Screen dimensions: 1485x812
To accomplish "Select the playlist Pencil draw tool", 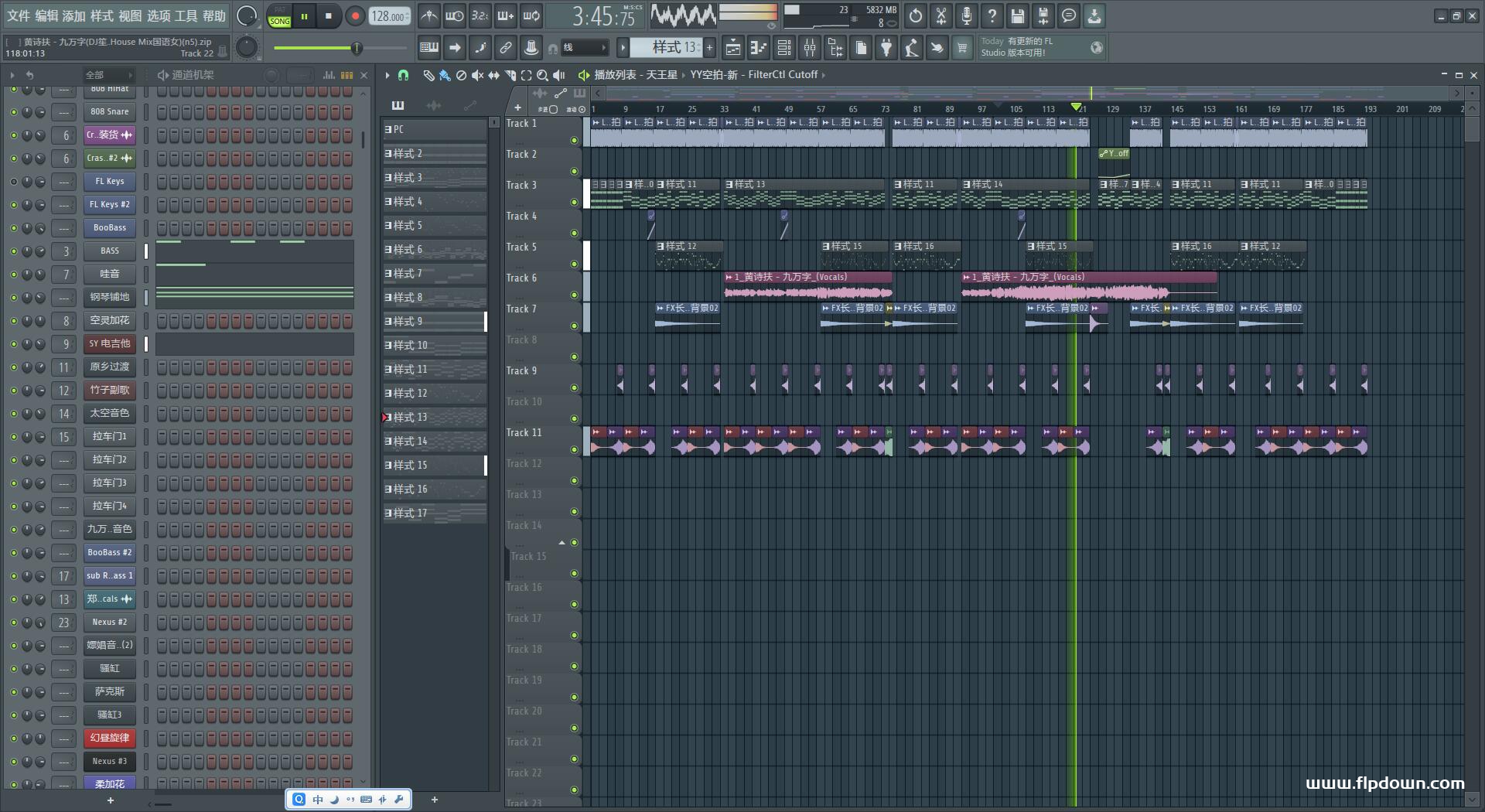I will 428,75.
